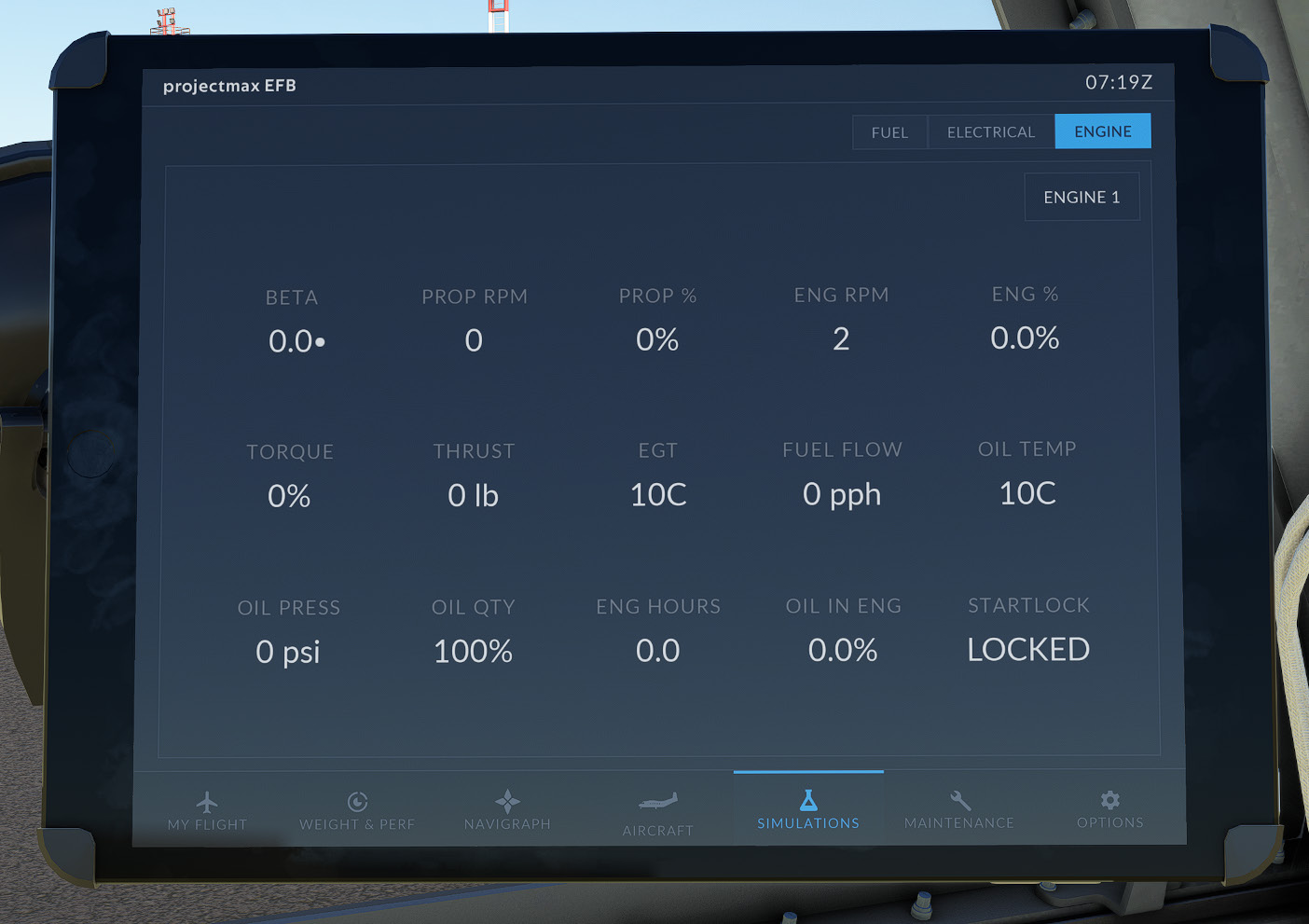
Task: Click the STARTLOCK value LOCKED
Action: click(x=1028, y=649)
